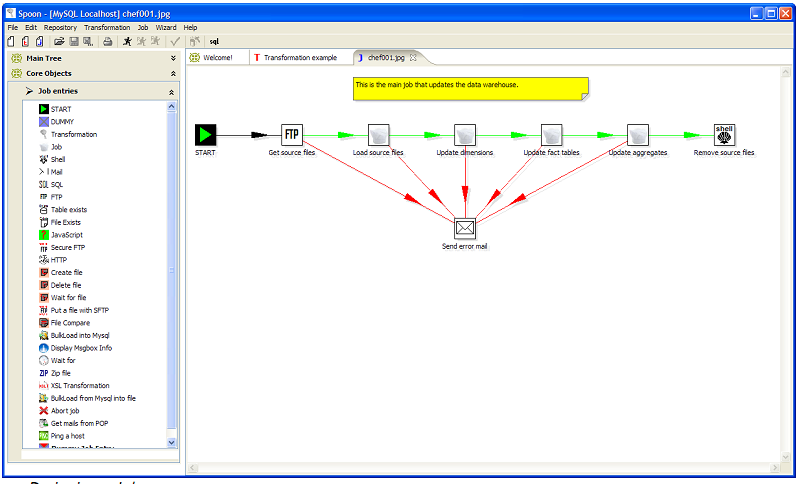Viewport: 800px width, 484px height.
Task: Click the SQL toolbar button
Action: 214,42
